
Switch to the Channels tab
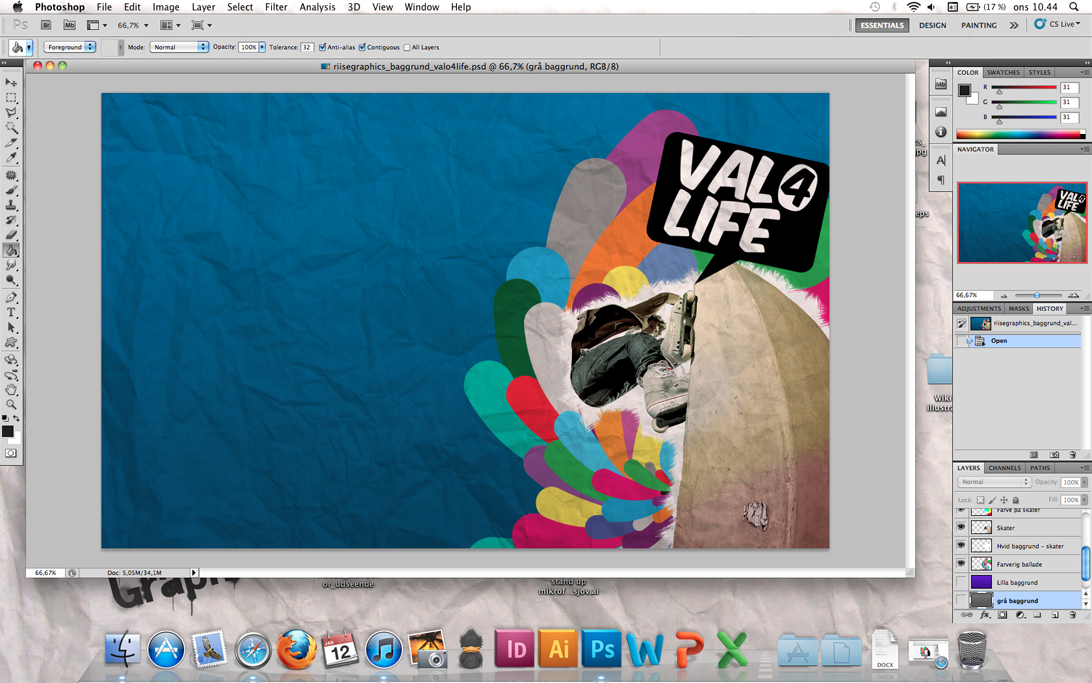coord(1003,468)
